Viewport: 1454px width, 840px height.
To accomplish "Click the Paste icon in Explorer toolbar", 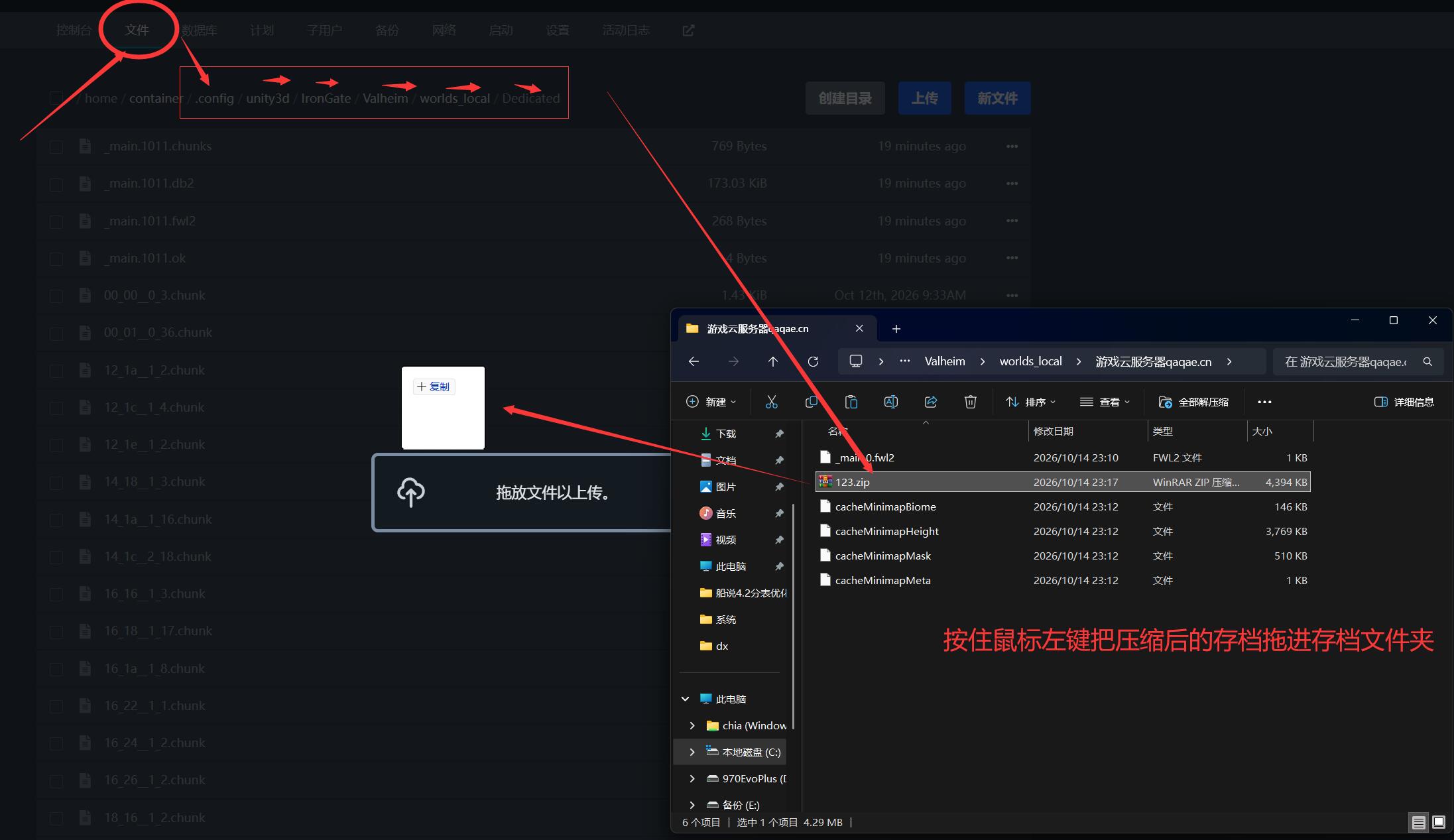I will pos(851,402).
